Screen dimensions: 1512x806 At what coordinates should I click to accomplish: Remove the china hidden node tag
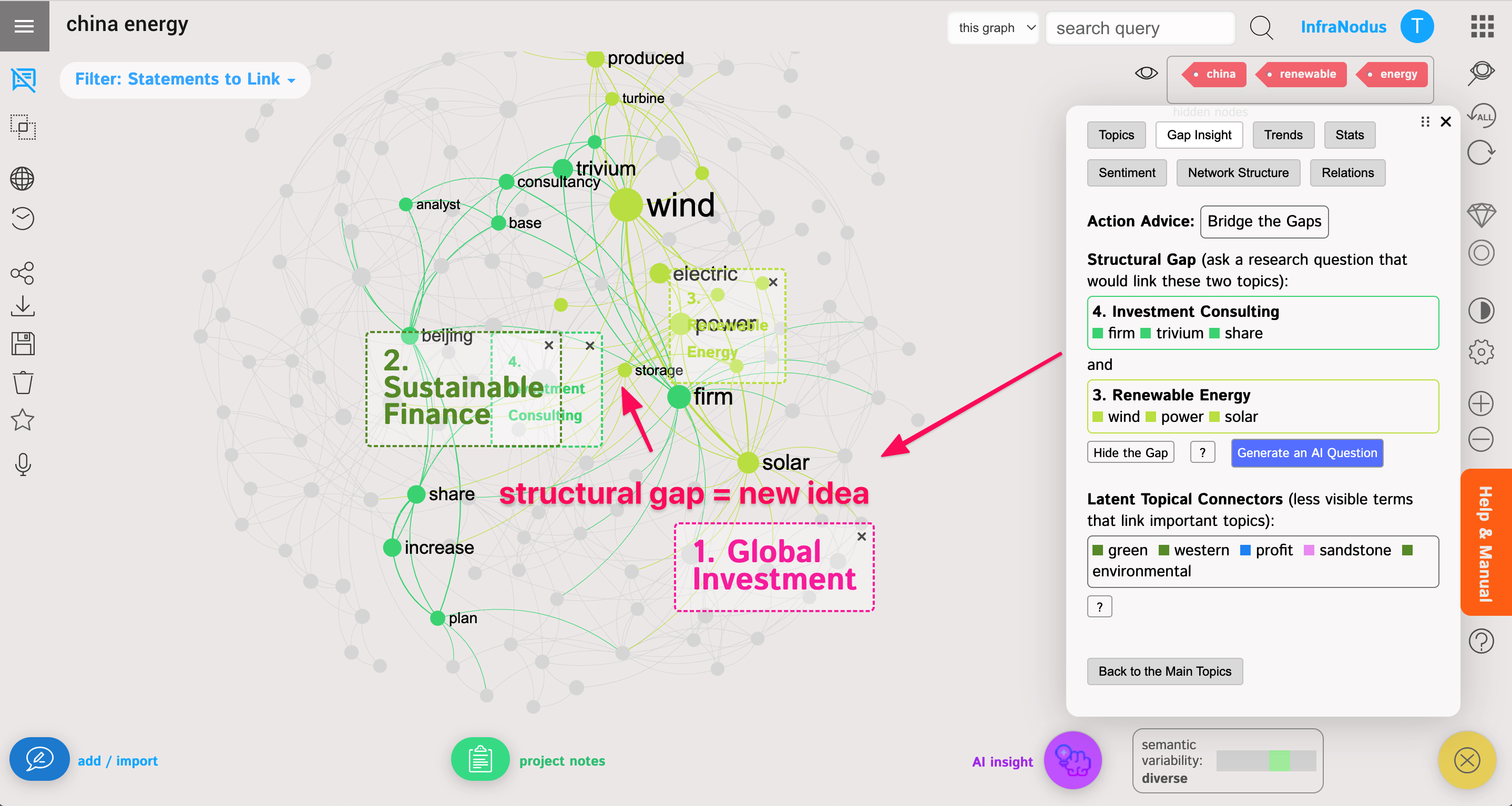[x=1214, y=74]
